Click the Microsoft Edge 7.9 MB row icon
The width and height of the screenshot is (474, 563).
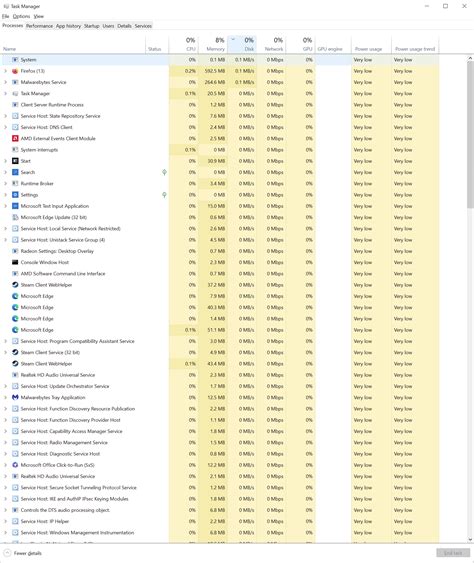tap(15, 296)
